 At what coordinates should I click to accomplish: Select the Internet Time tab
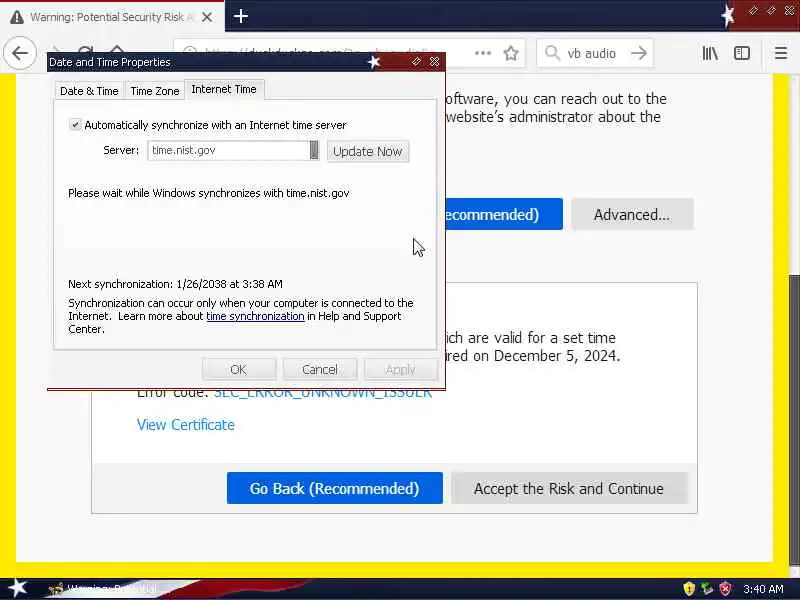[224, 89]
